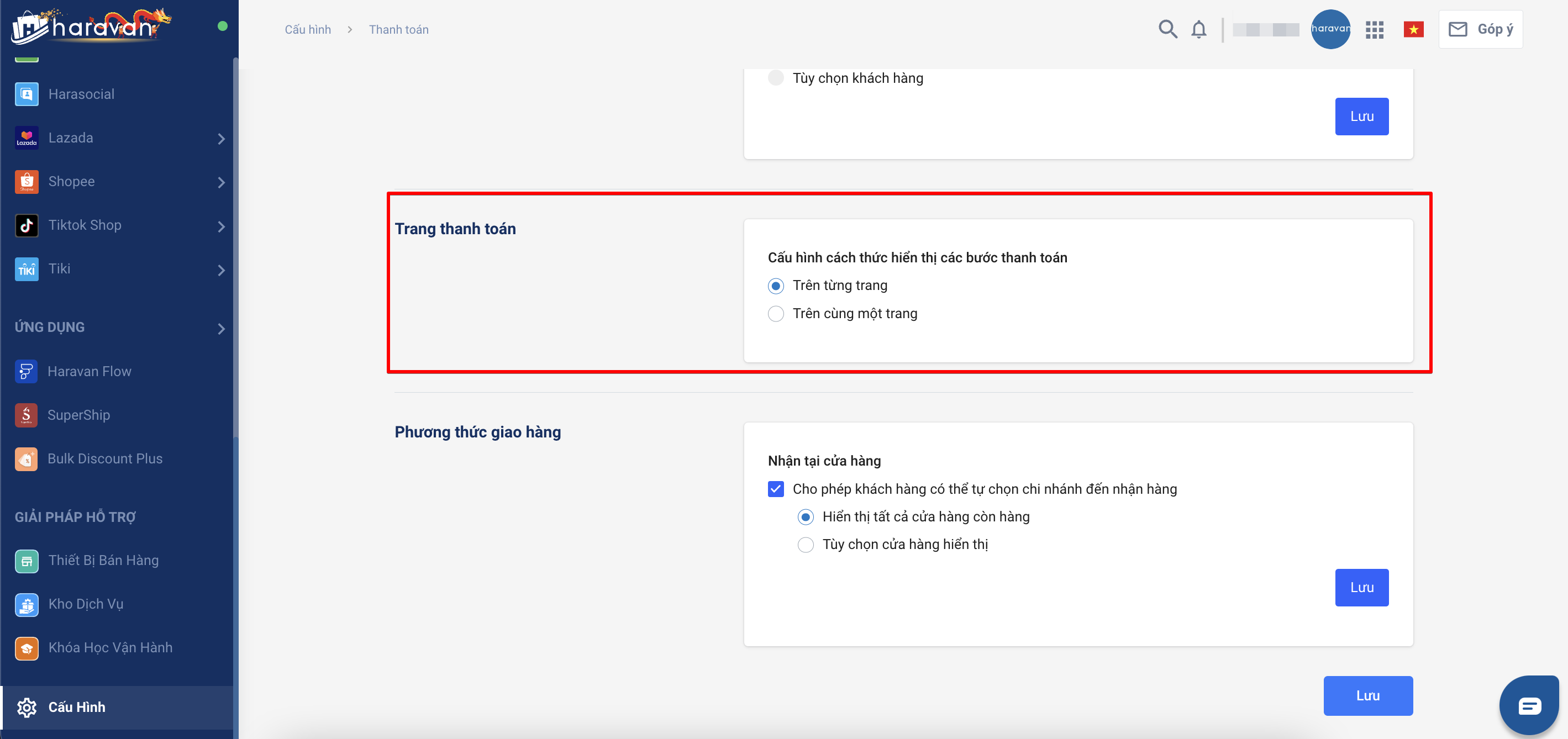The height and width of the screenshot is (739, 1568).
Task: Open the notifications bell
Action: pos(1198,29)
